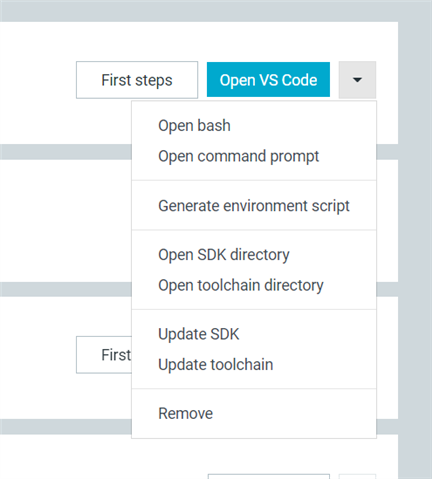Click the gray header strip at the very top
Screen dimensions: 432x479
click(200, 11)
